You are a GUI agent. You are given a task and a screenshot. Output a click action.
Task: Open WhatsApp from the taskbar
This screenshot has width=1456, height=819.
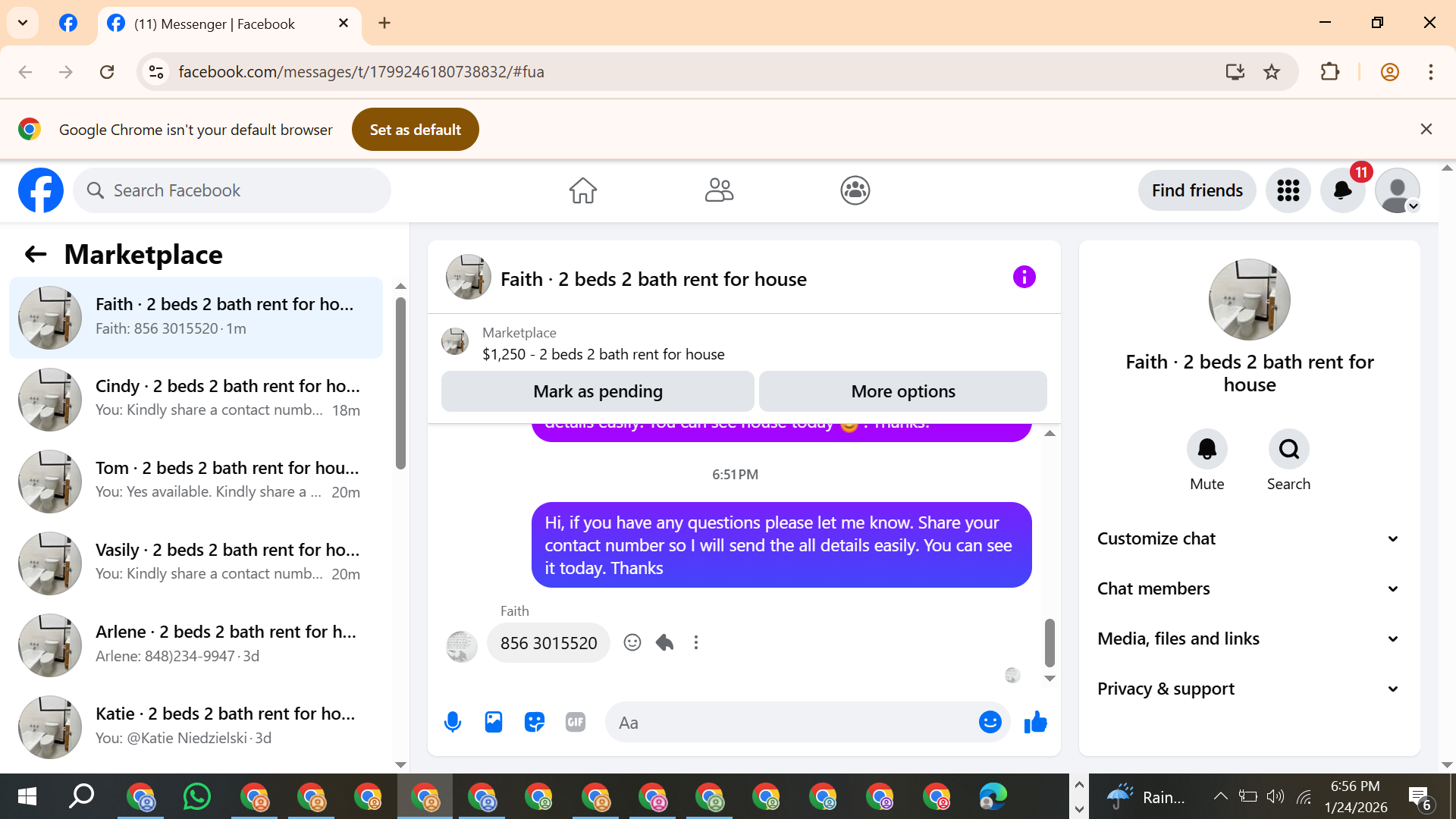[x=197, y=796]
